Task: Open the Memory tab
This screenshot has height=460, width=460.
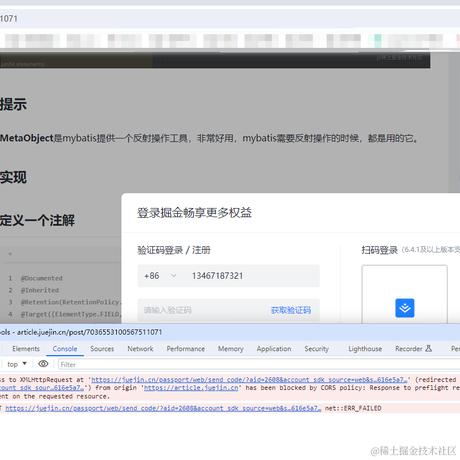Action: coord(231,349)
